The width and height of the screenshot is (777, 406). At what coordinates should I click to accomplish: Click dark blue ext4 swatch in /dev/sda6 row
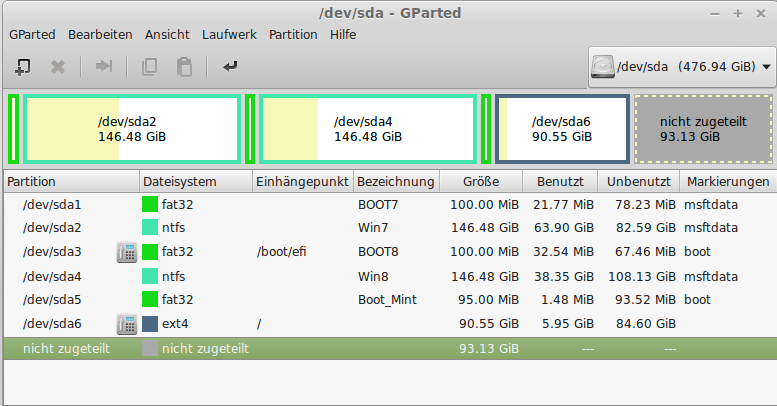(x=150, y=324)
